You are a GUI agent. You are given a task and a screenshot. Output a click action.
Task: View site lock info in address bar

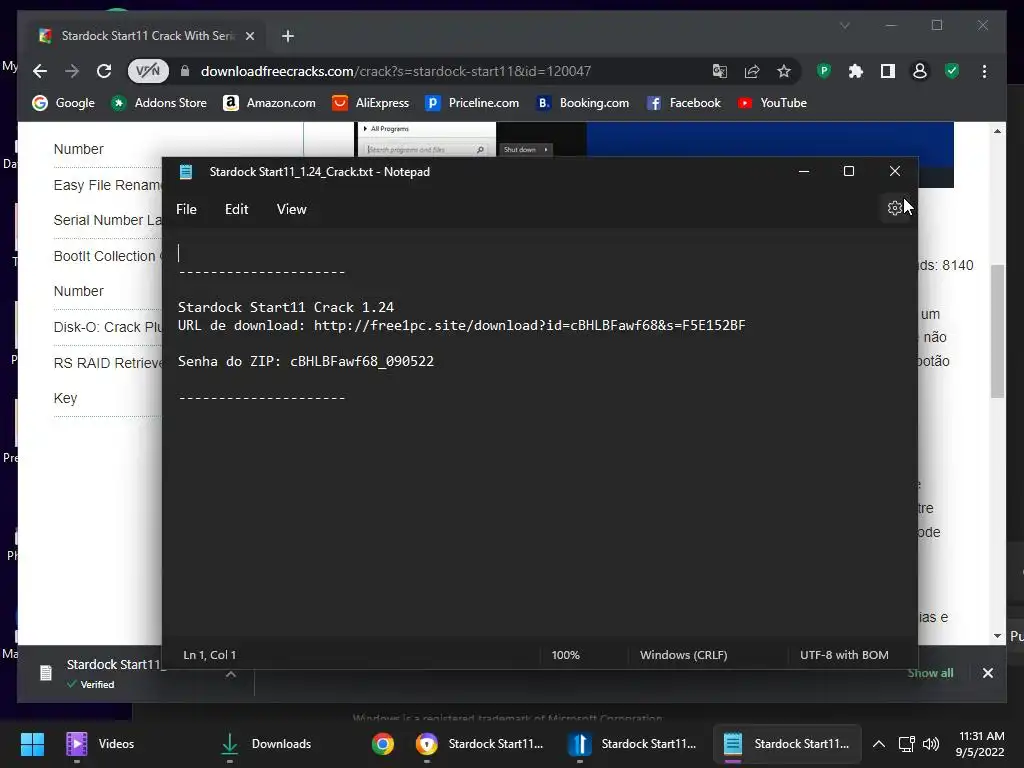tap(185, 71)
